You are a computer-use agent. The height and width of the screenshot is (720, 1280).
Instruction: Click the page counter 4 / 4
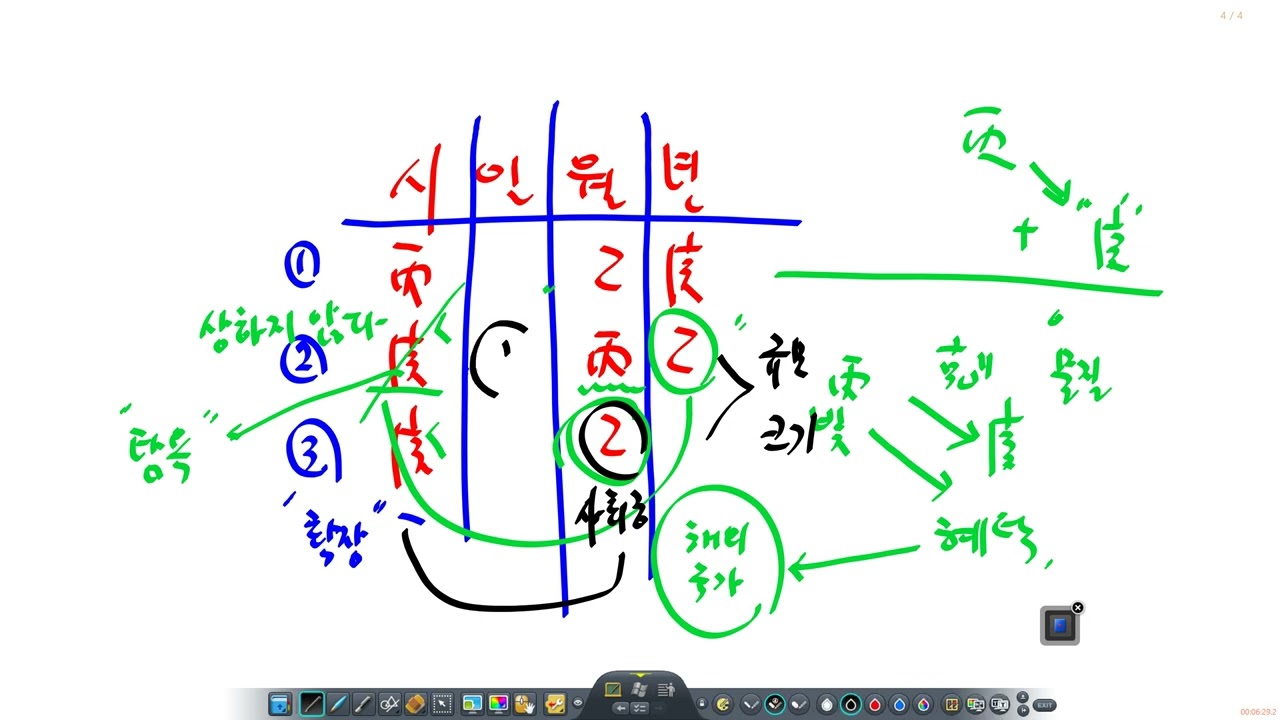[x=1232, y=15]
